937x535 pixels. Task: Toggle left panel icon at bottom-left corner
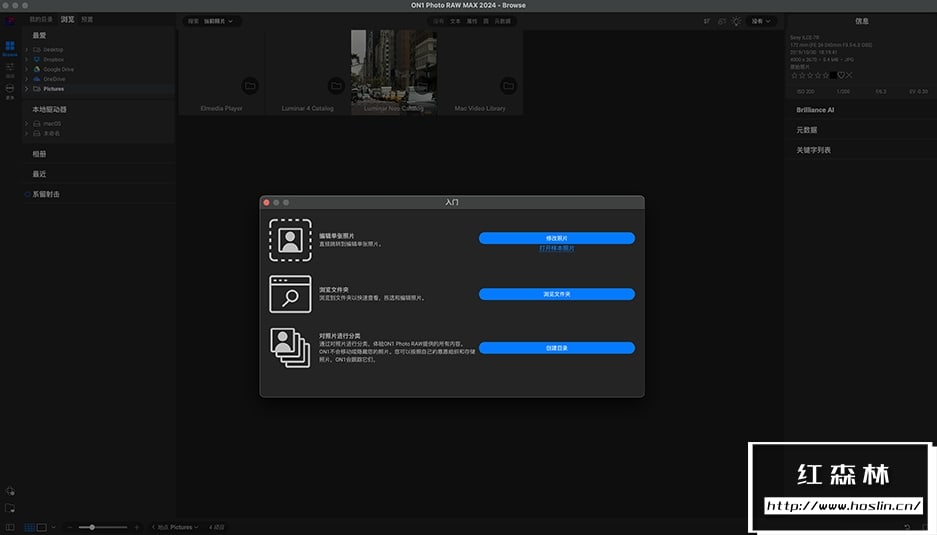click(x=10, y=527)
